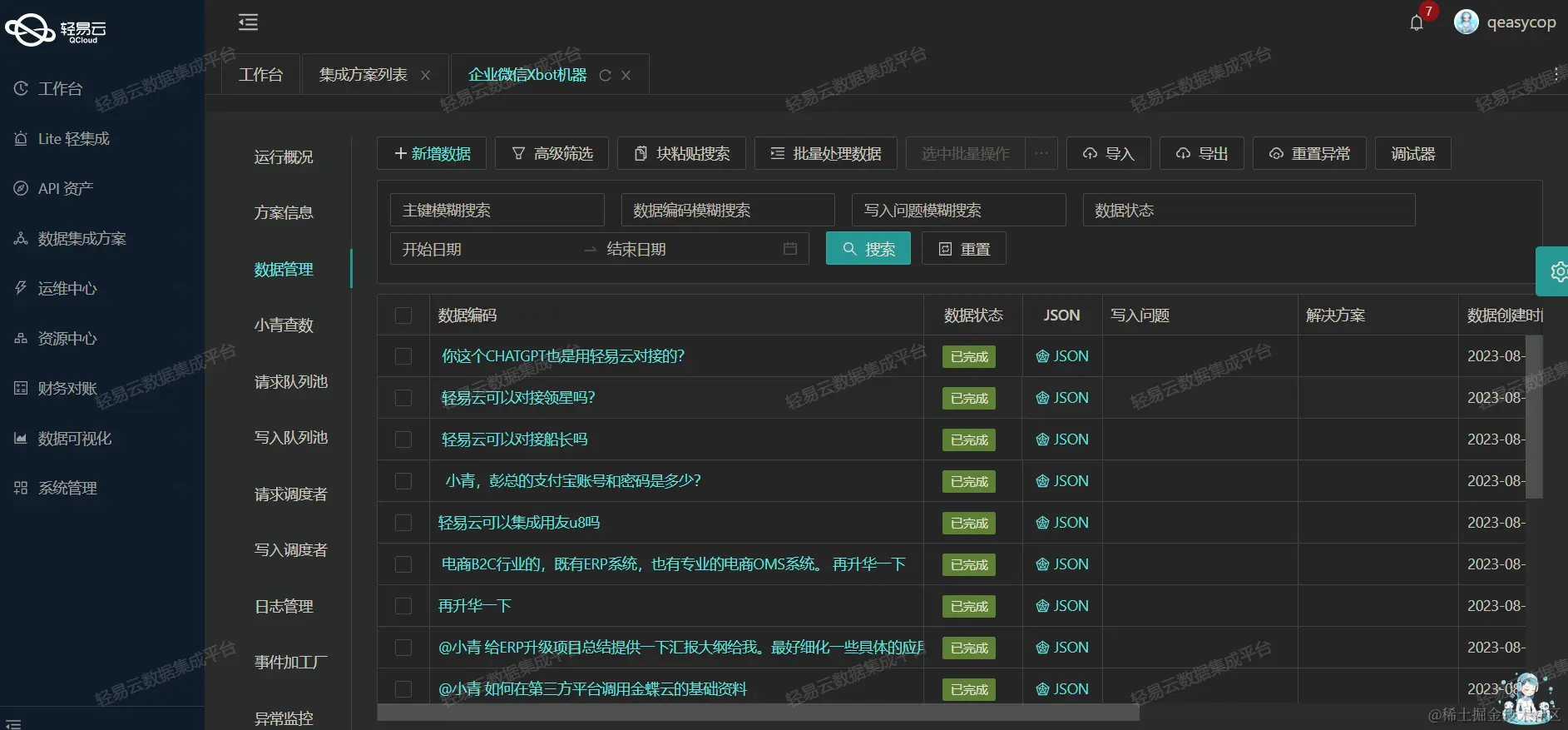Open the more actions ellipsis beside 选中批量操作

1041,153
